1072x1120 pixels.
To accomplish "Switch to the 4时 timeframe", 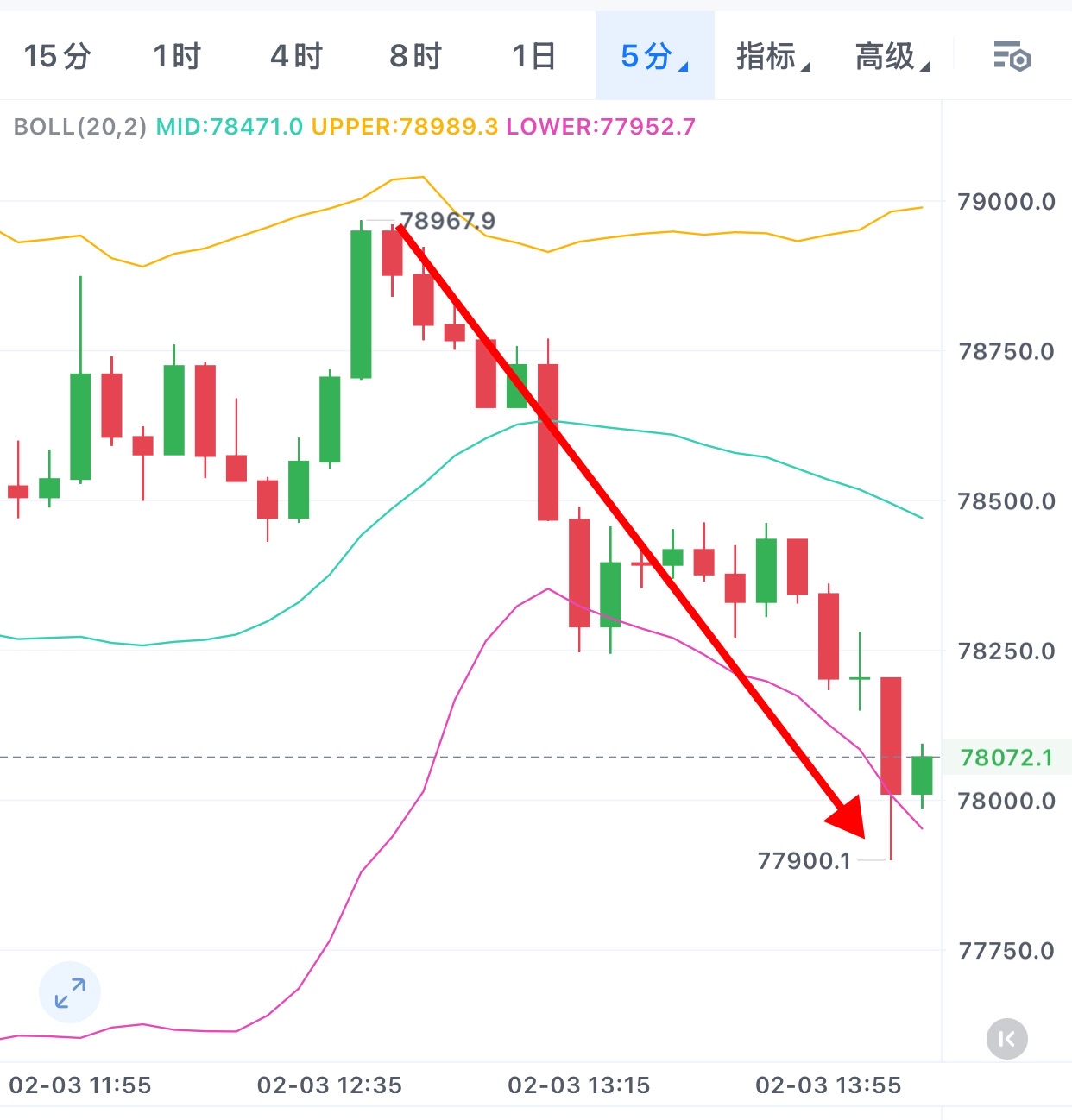I will [296, 57].
